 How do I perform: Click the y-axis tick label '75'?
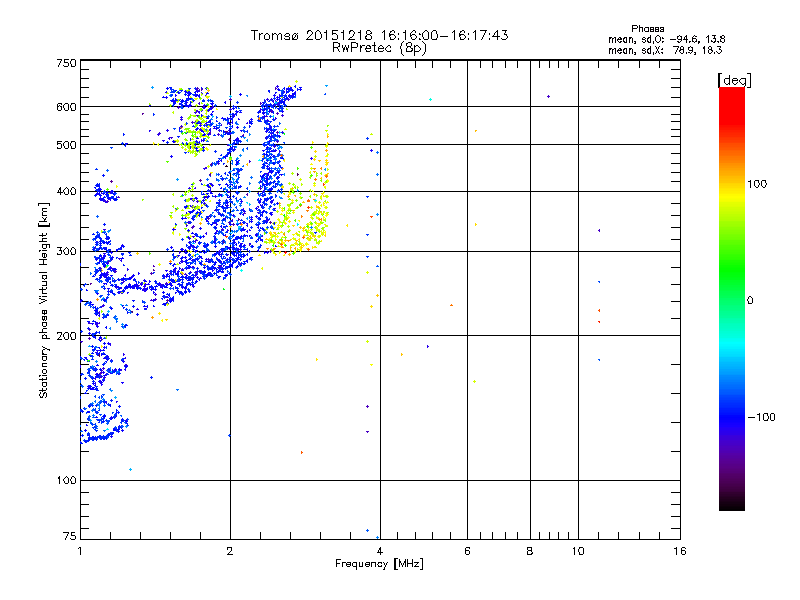pyautogui.click(x=70, y=536)
